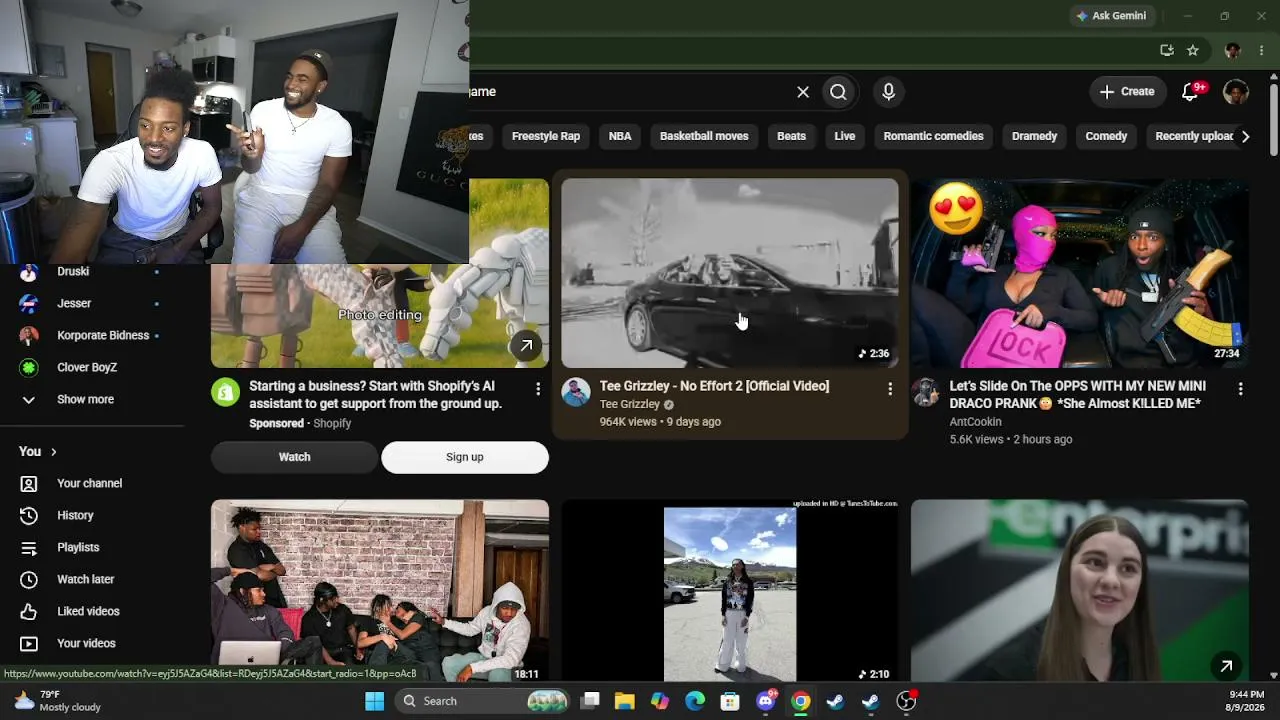The image size is (1280, 720).
Task: Select the Beats filter chip
Action: (x=791, y=136)
